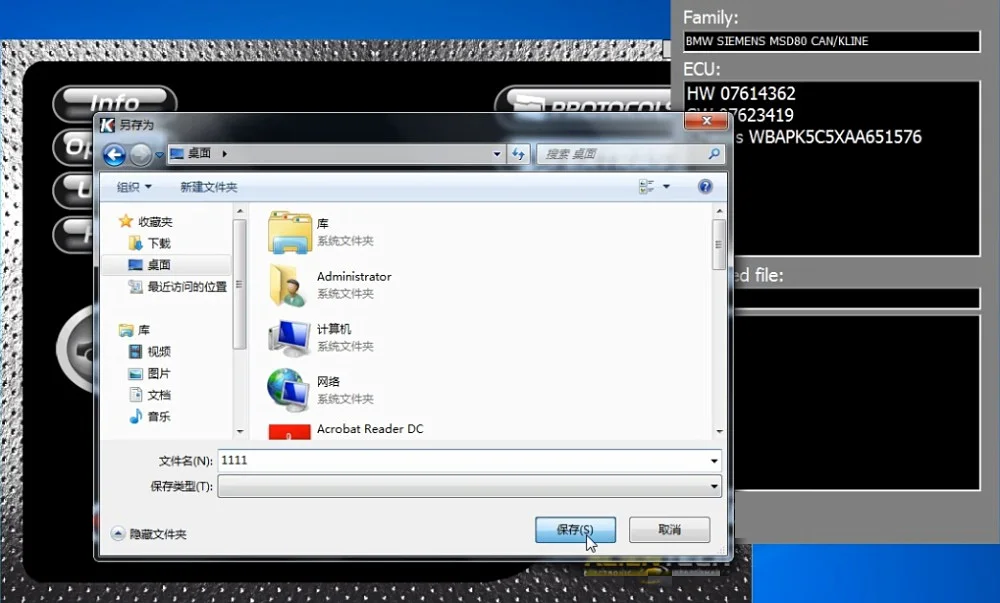Click the Administrator folder icon

(288, 285)
